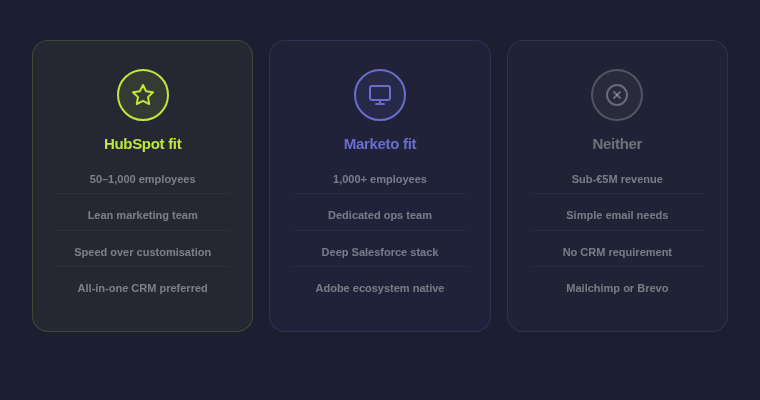Select the "Neither" heading
The image size is (760, 400).
click(617, 144)
